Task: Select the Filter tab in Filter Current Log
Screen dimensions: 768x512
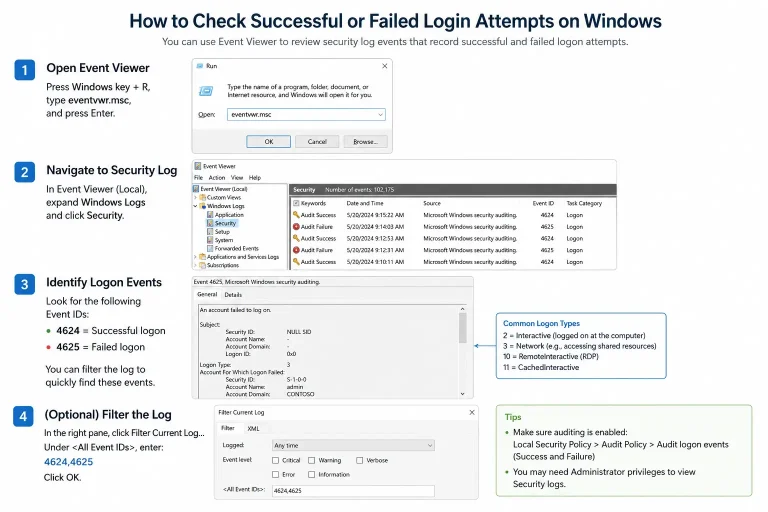Action: click(x=228, y=428)
